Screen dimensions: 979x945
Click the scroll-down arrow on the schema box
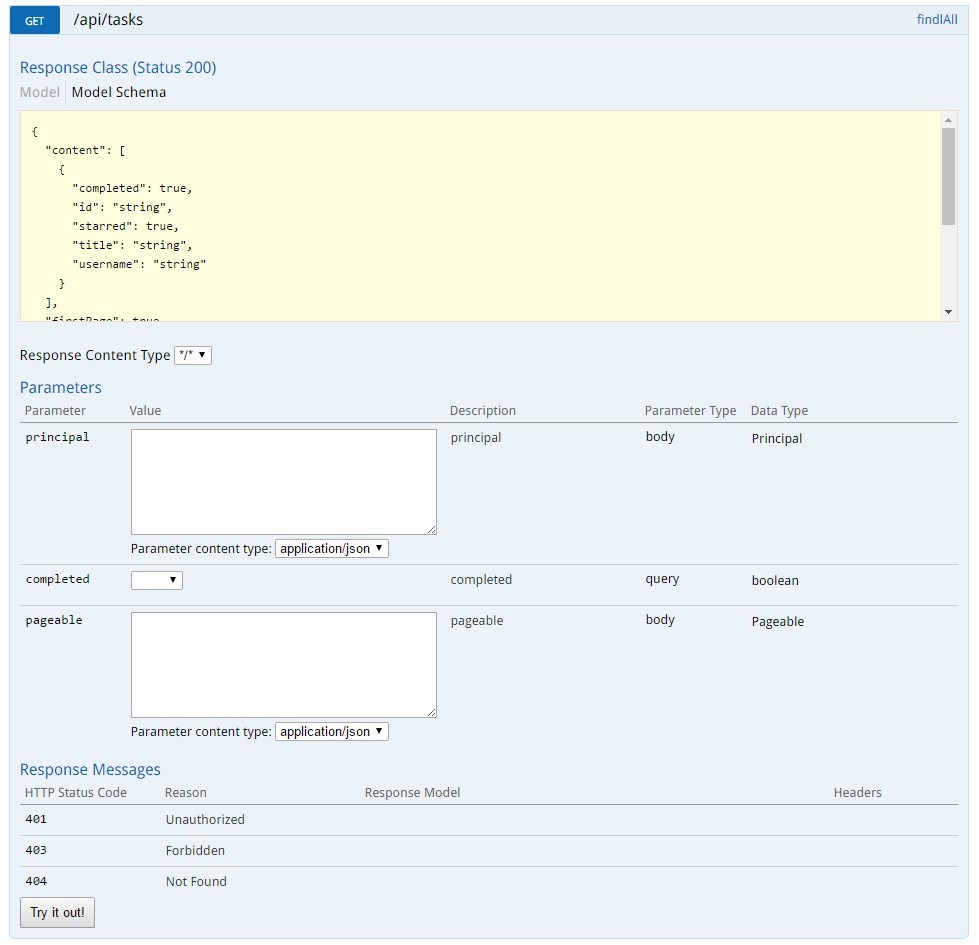point(948,309)
